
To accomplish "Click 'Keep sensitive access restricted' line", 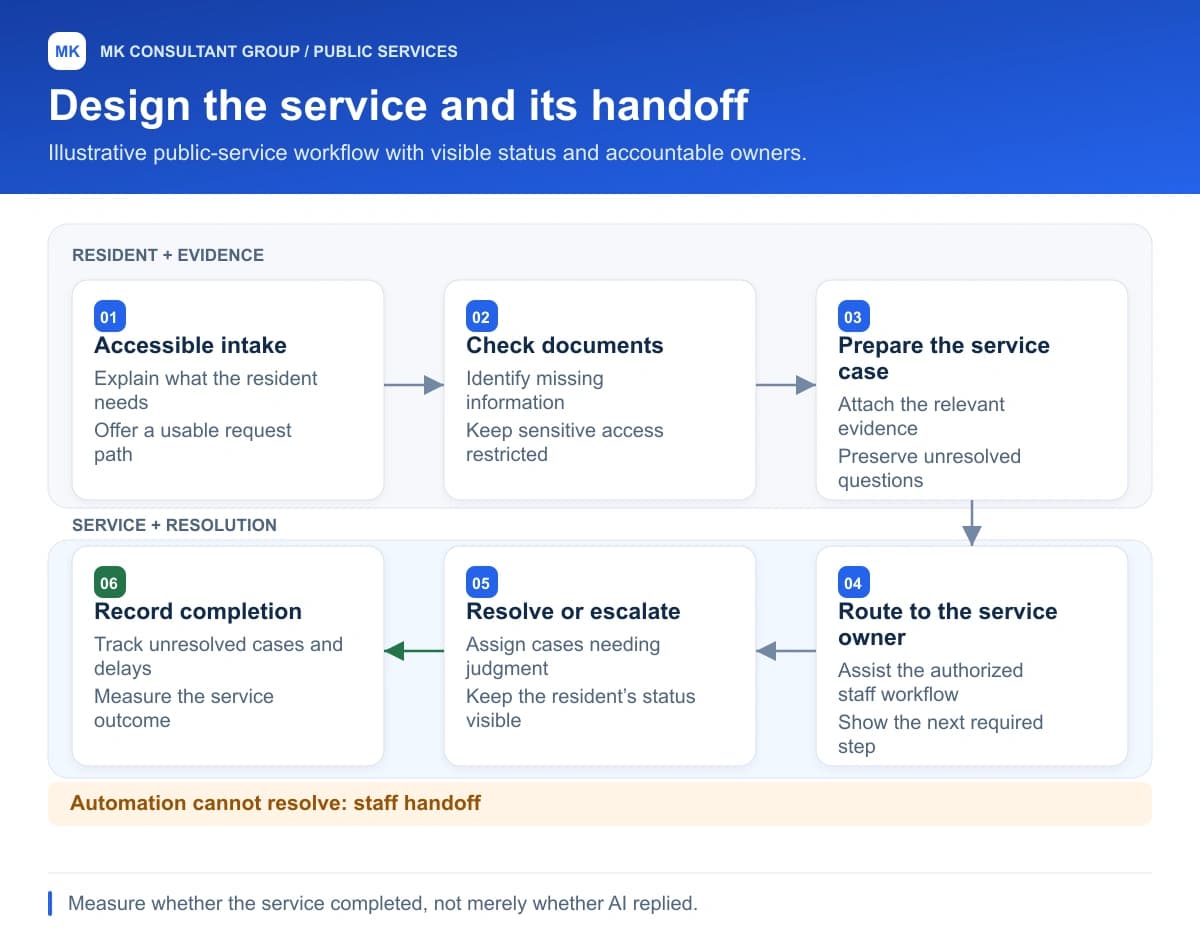I will coord(565,442).
